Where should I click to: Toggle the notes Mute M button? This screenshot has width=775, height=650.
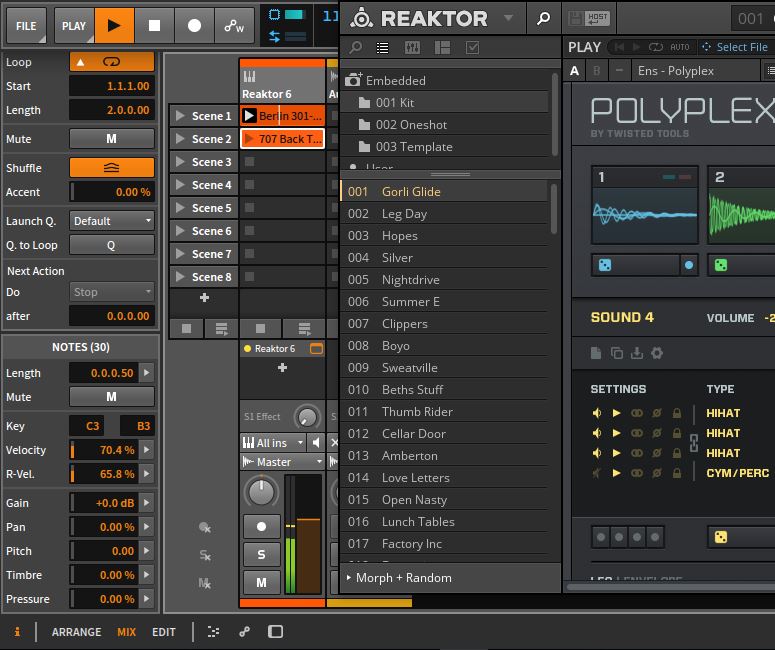(x=112, y=397)
